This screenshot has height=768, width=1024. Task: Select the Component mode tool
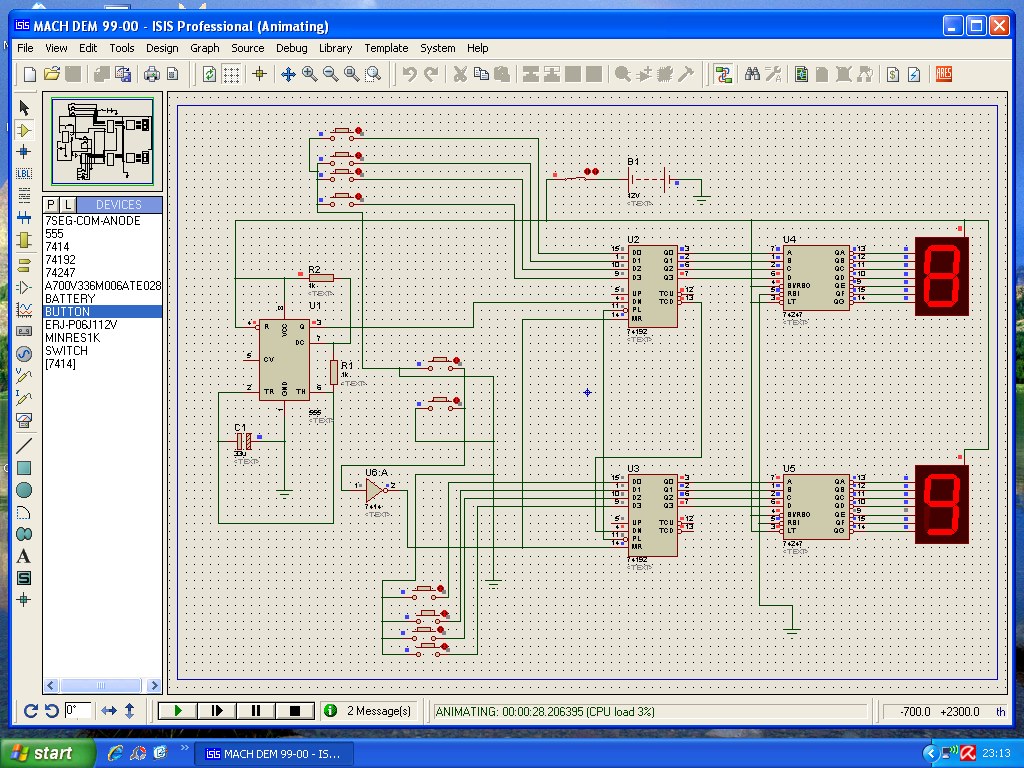coord(24,130)
